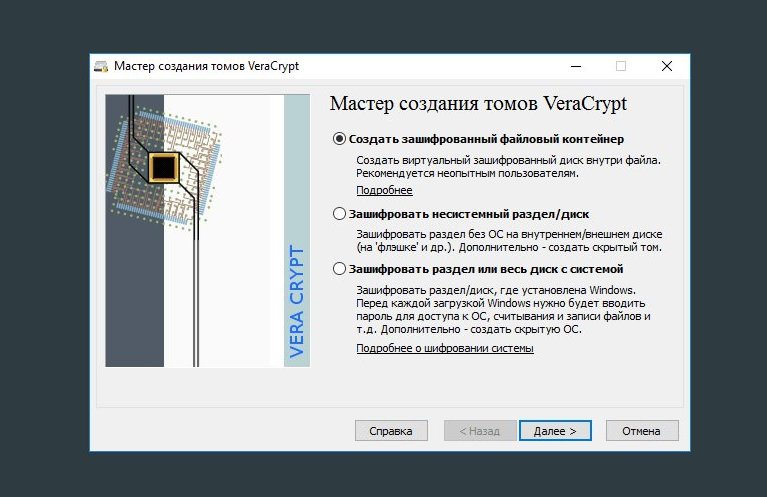Click text 'т.д. Дополнительно - создать скрытую ОС.'
The height and width of the screenshot is (497, 767).
click(469, 329)
